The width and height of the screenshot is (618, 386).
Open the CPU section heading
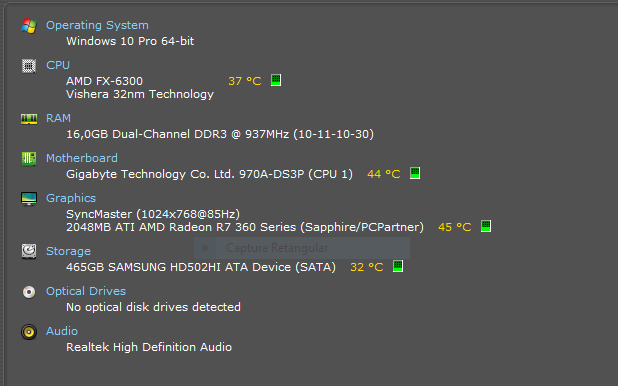(58, 65)
